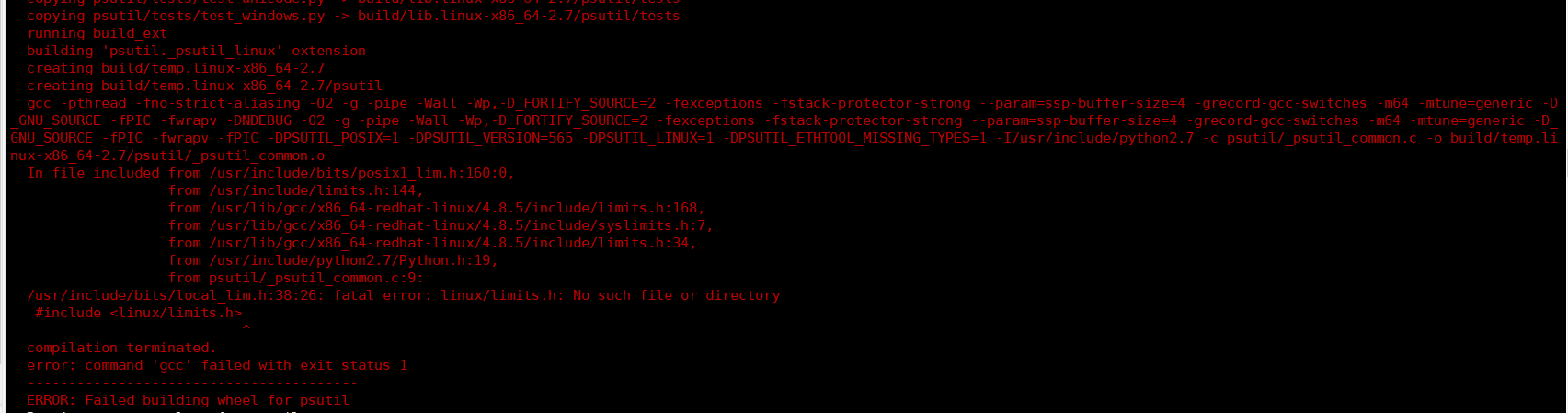This screenshot has width=1568, height=413.
Task: Click the '-DPSUTIL_VERSION=565' compiler flag
Action: click(491, 138)
